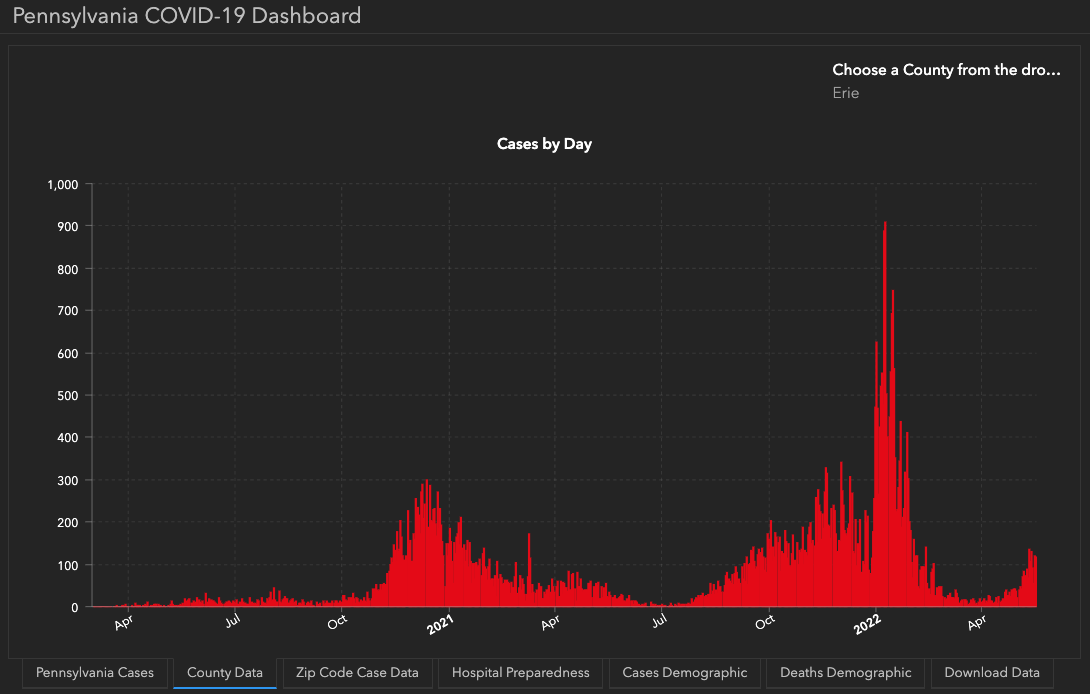1090x694 pixels.
Task: Click the Pennsylvania COVID-19 Dashboard title
Action: [187, 16]
